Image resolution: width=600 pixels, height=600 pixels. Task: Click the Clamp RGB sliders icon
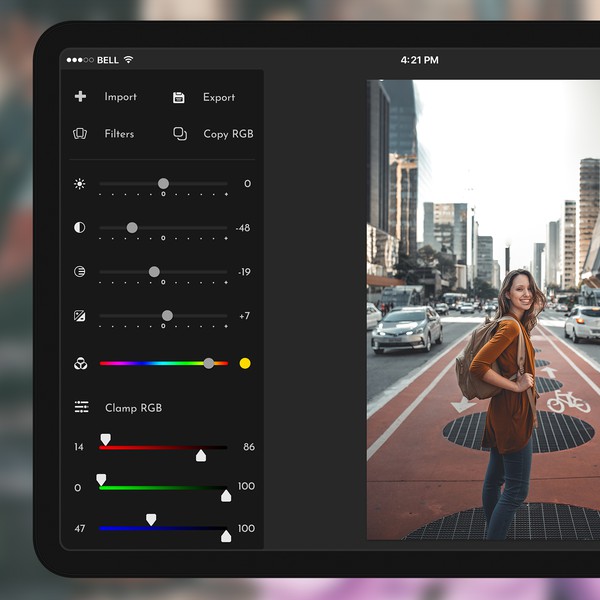coord(81,408)
